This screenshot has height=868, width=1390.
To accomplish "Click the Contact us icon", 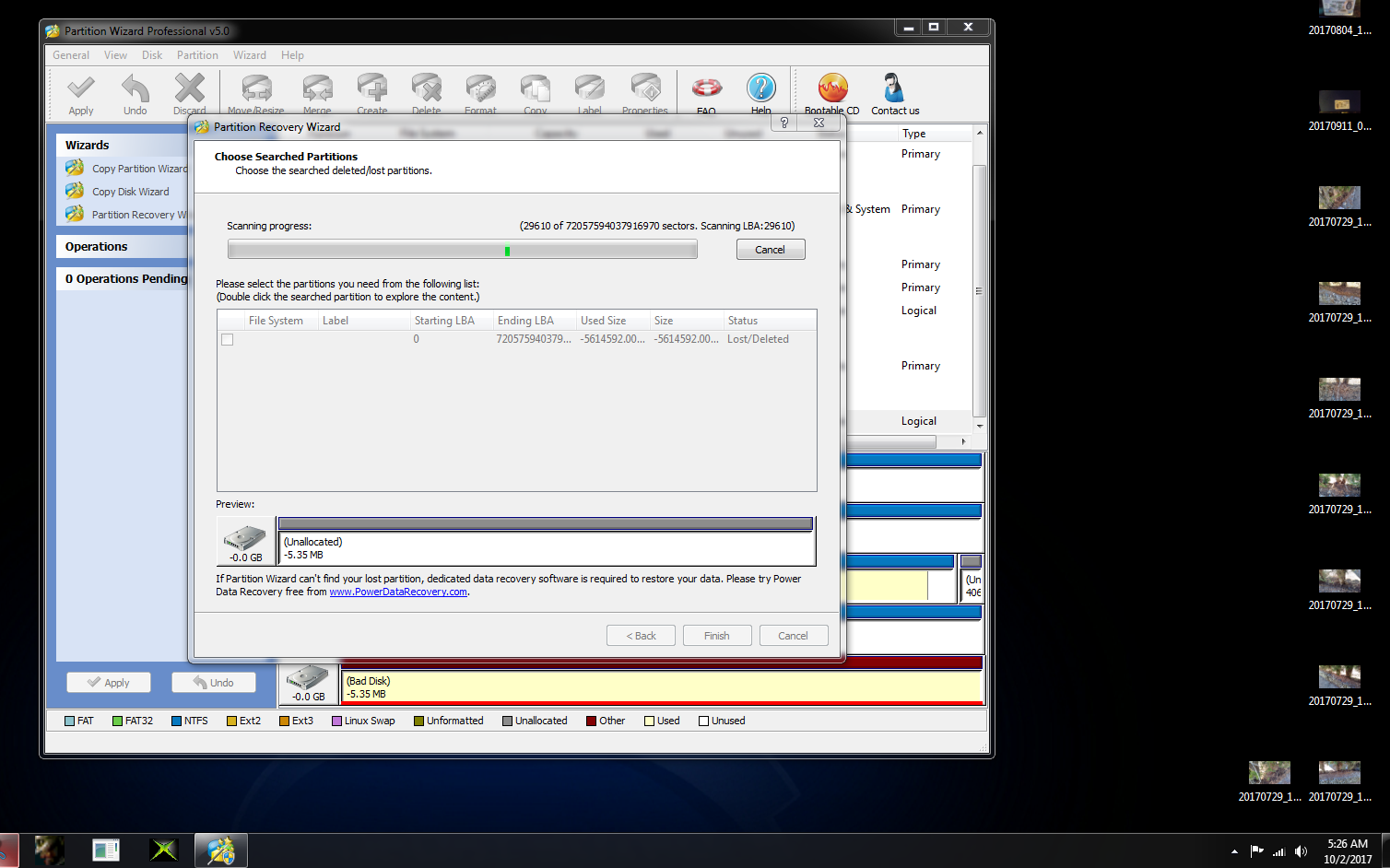I will click(x=894, y=88).
